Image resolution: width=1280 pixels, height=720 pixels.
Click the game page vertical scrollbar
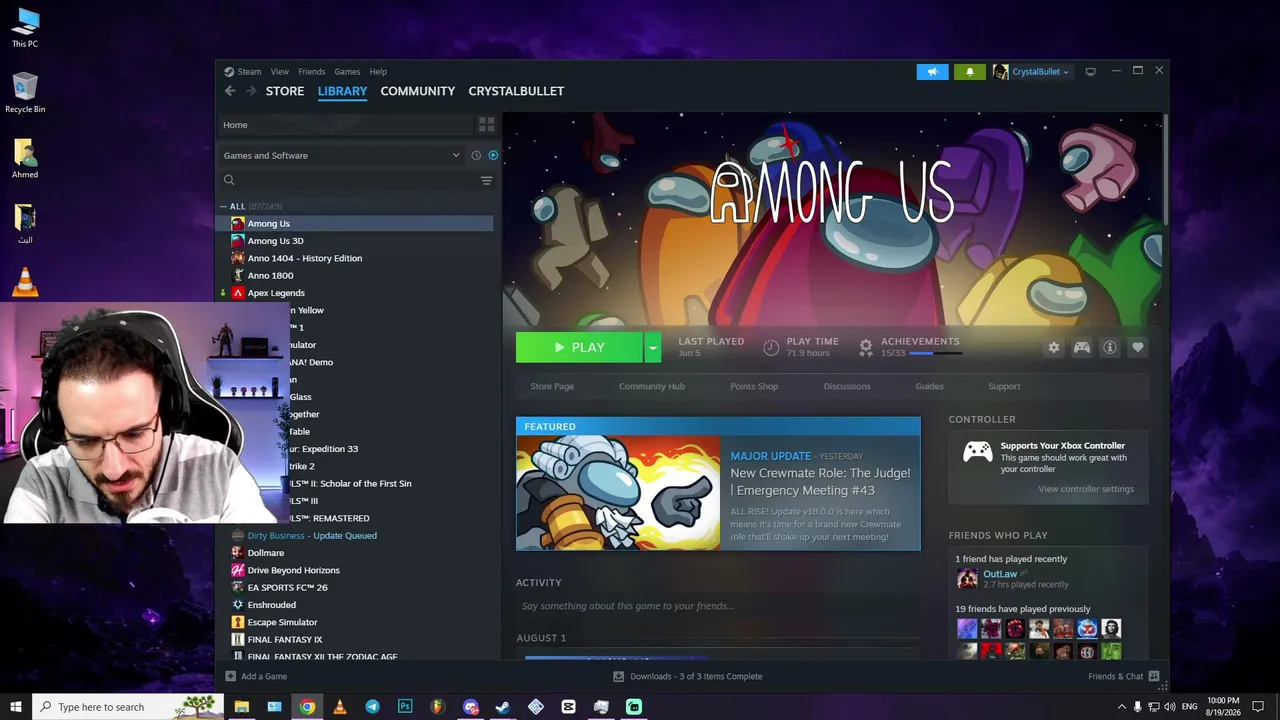[1165, 170]
